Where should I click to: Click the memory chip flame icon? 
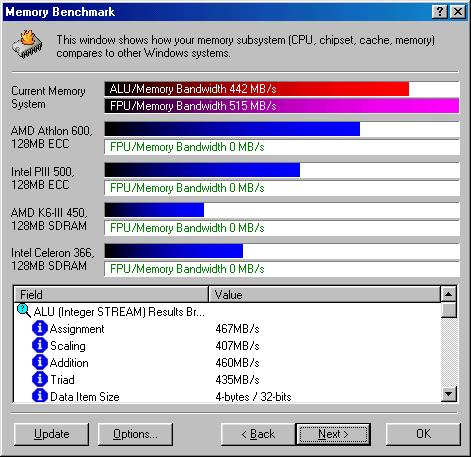coord(27,44)
